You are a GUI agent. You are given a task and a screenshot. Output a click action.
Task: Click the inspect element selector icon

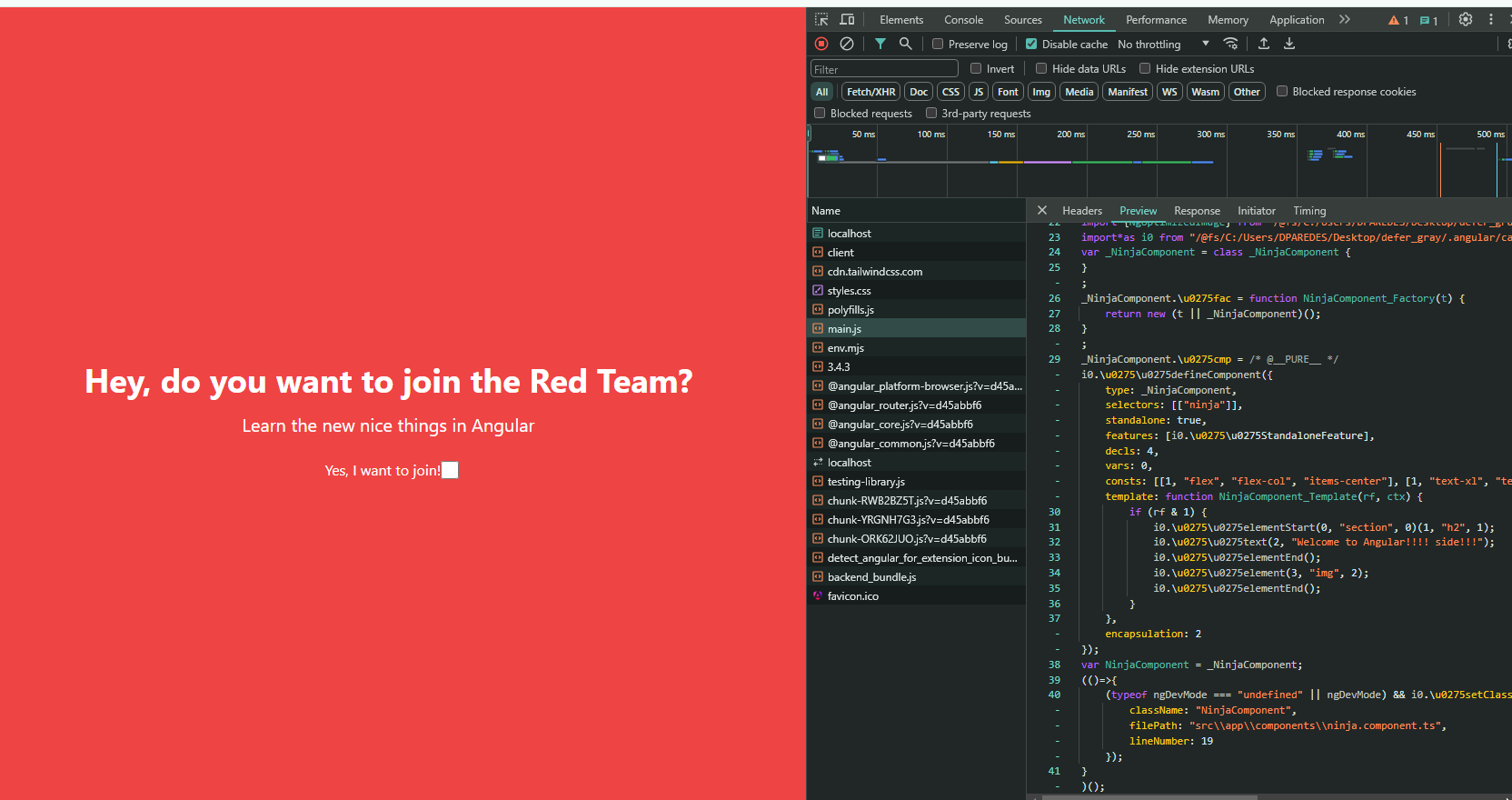[821, 19]
